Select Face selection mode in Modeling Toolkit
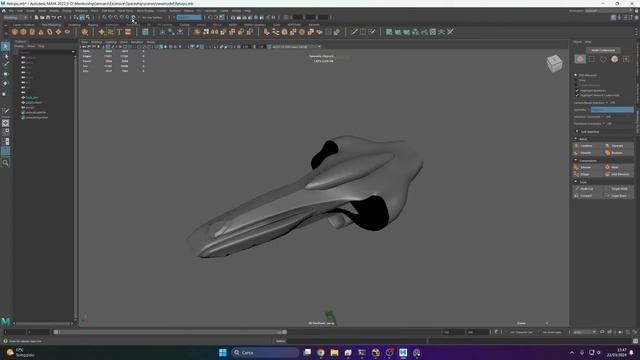This screenshot has height=360, width=640. click(615, 59)
